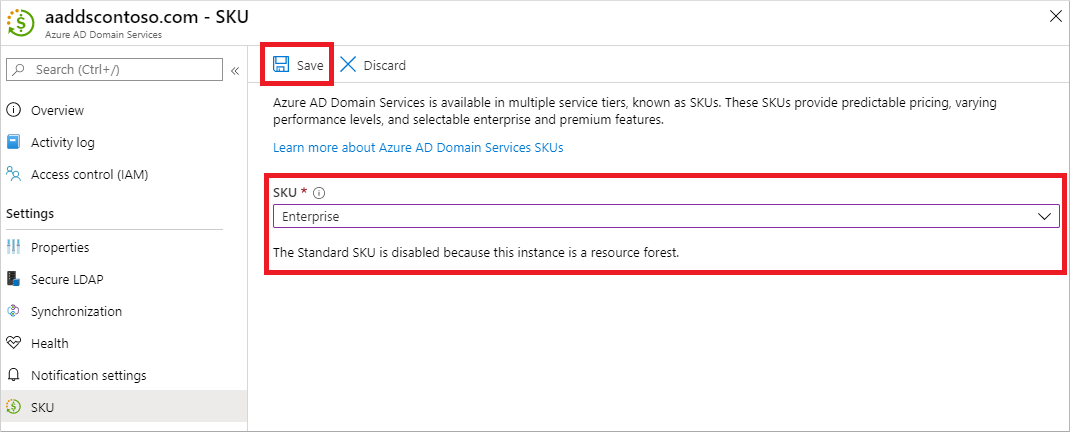Click the Properties bars icon
Screen dimensions: 1070x432
(x=14, y=247)
